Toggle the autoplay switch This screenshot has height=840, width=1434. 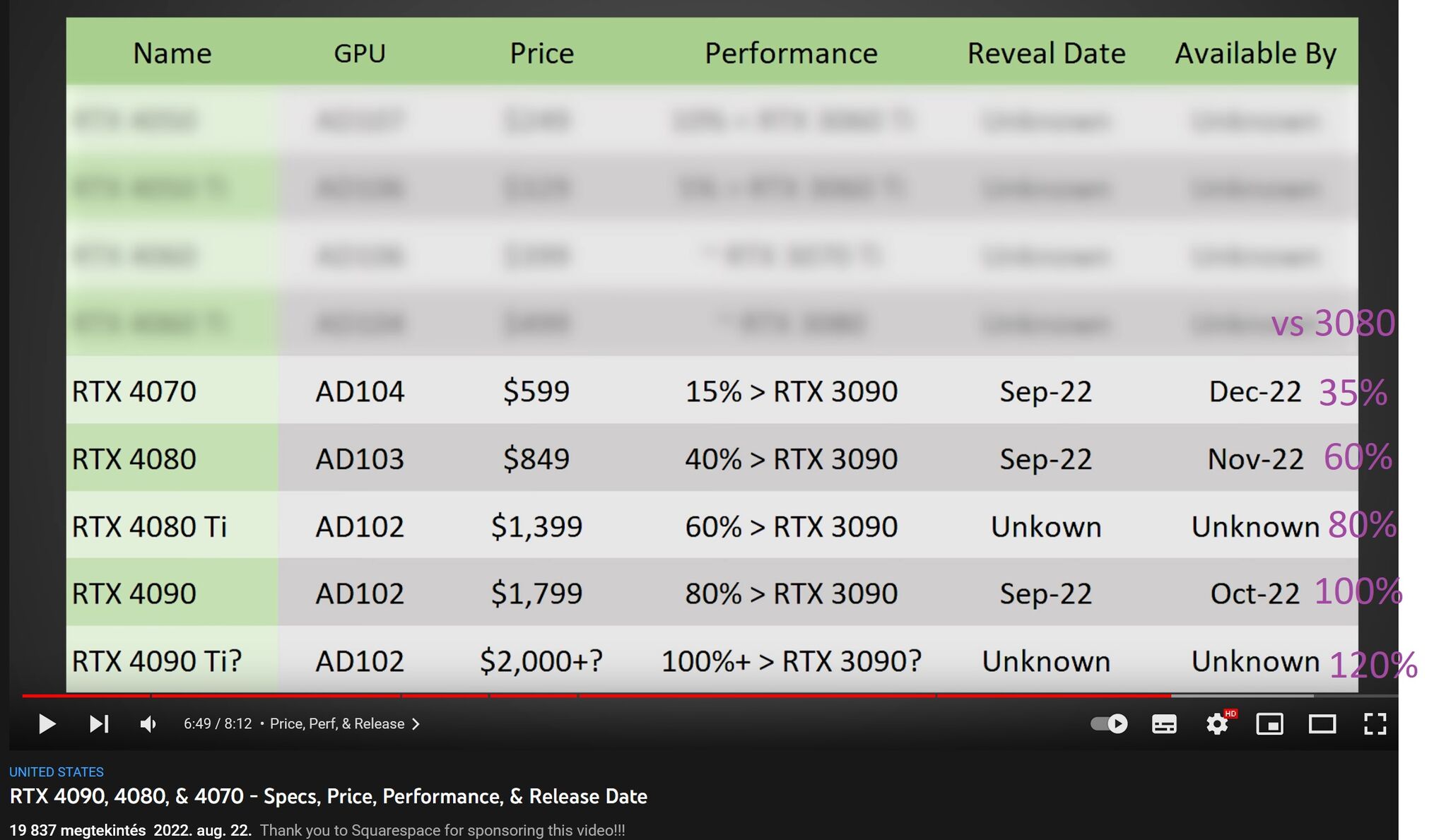click(x=1108, y=723)
